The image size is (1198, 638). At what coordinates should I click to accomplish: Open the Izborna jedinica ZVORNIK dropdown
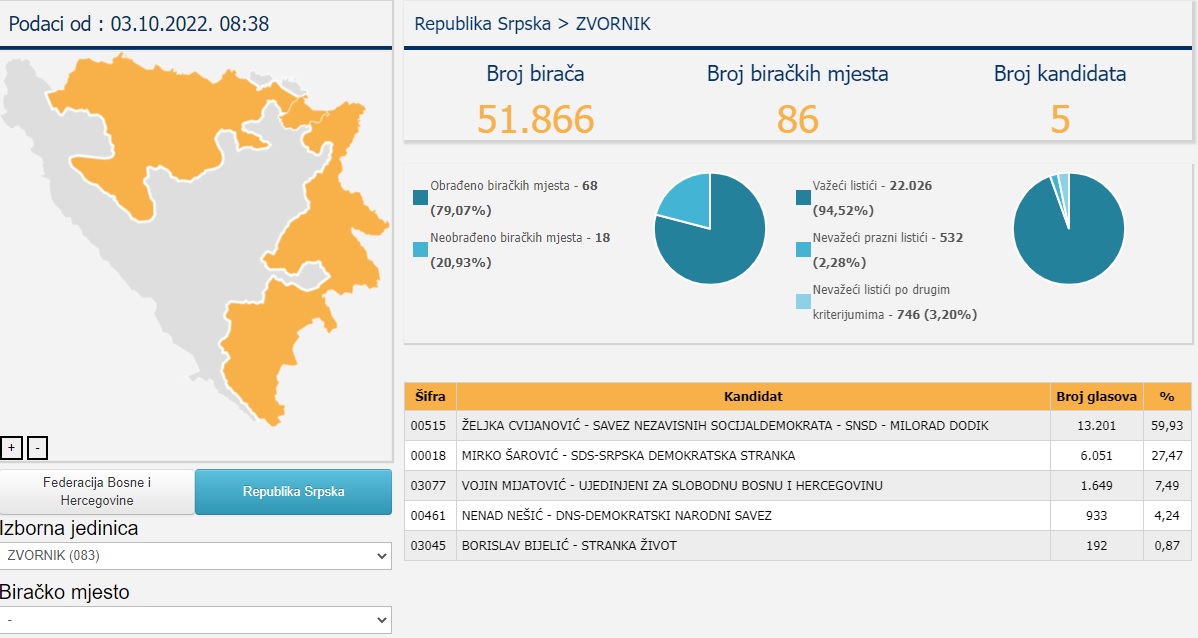tap(196, 556)
